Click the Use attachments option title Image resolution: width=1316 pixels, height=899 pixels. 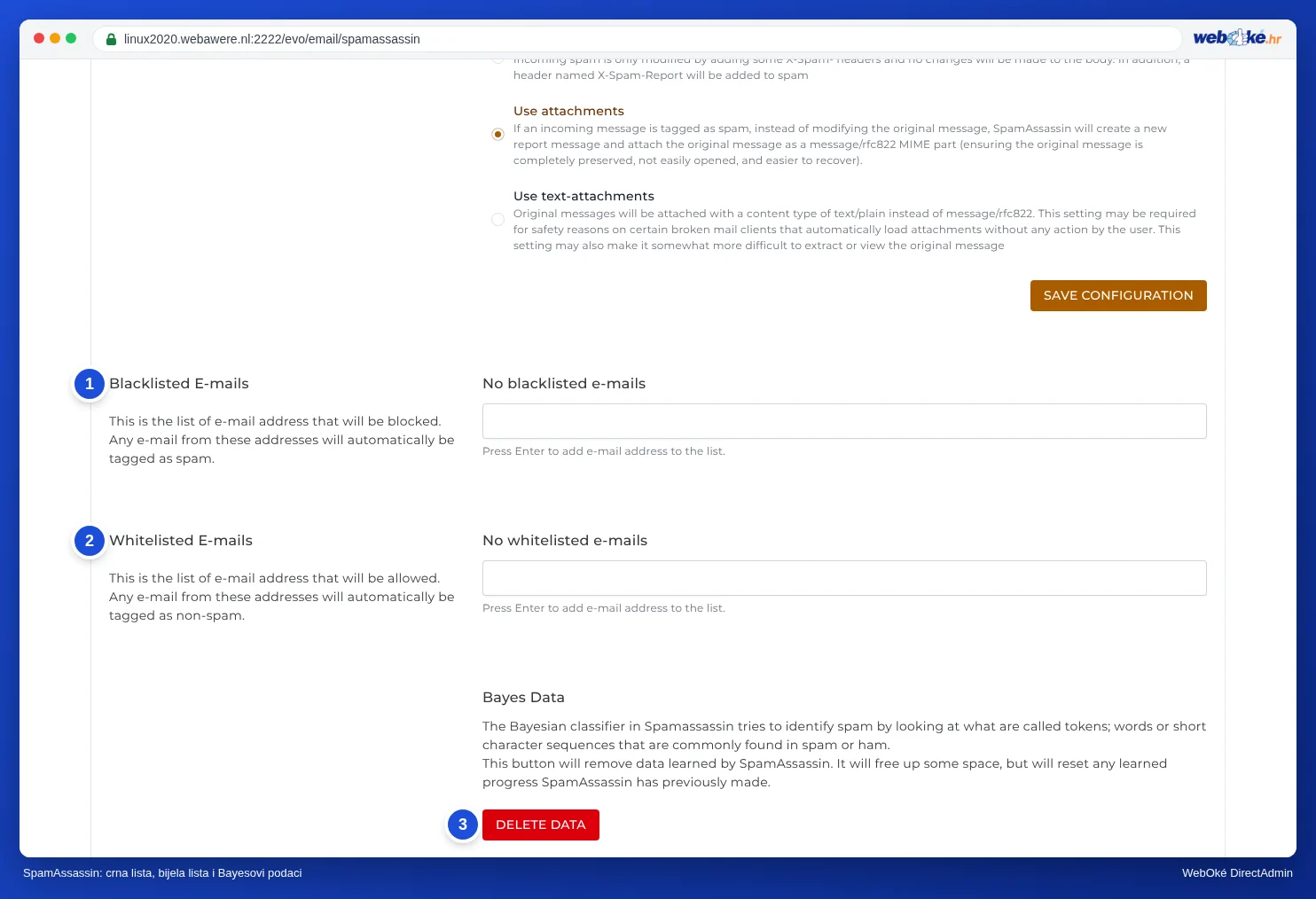[x=568, y=111]
